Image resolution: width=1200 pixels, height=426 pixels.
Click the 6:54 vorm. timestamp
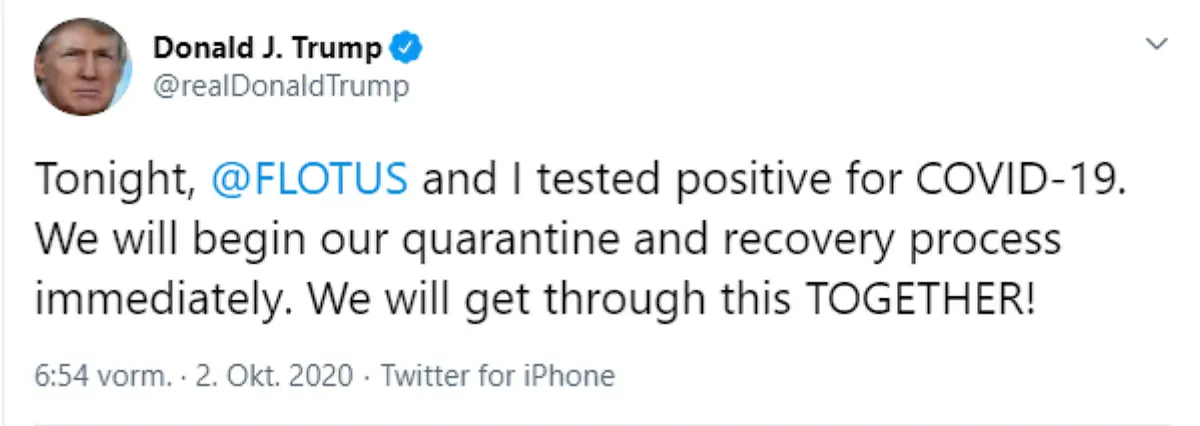coord(103,376)
